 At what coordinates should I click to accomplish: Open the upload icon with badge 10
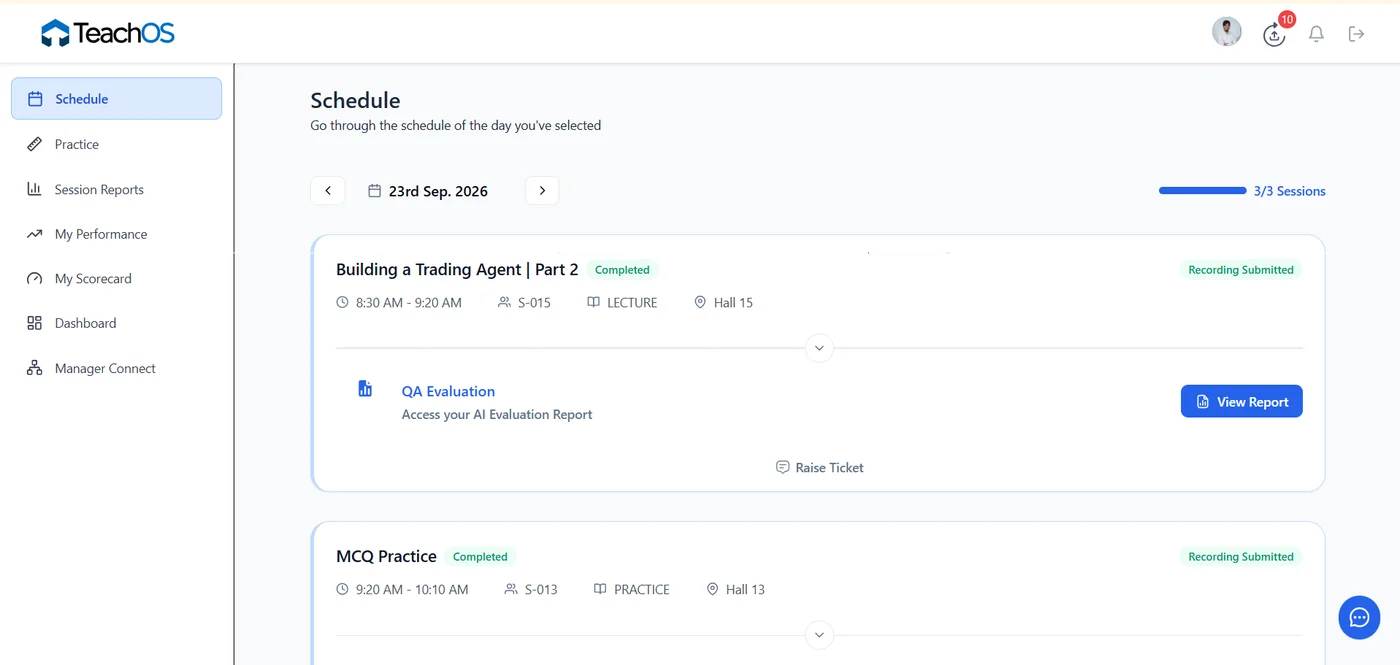pyautogui.click(x=1274, y=34)
